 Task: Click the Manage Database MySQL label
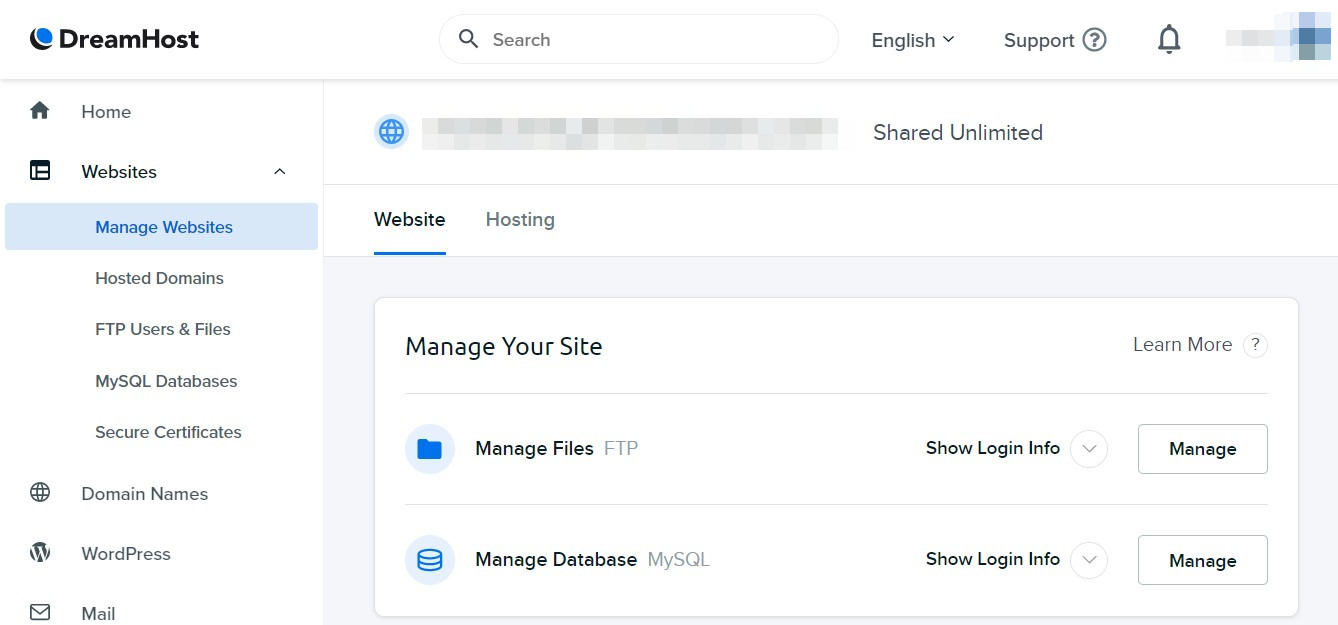click(x=592, y=560)
